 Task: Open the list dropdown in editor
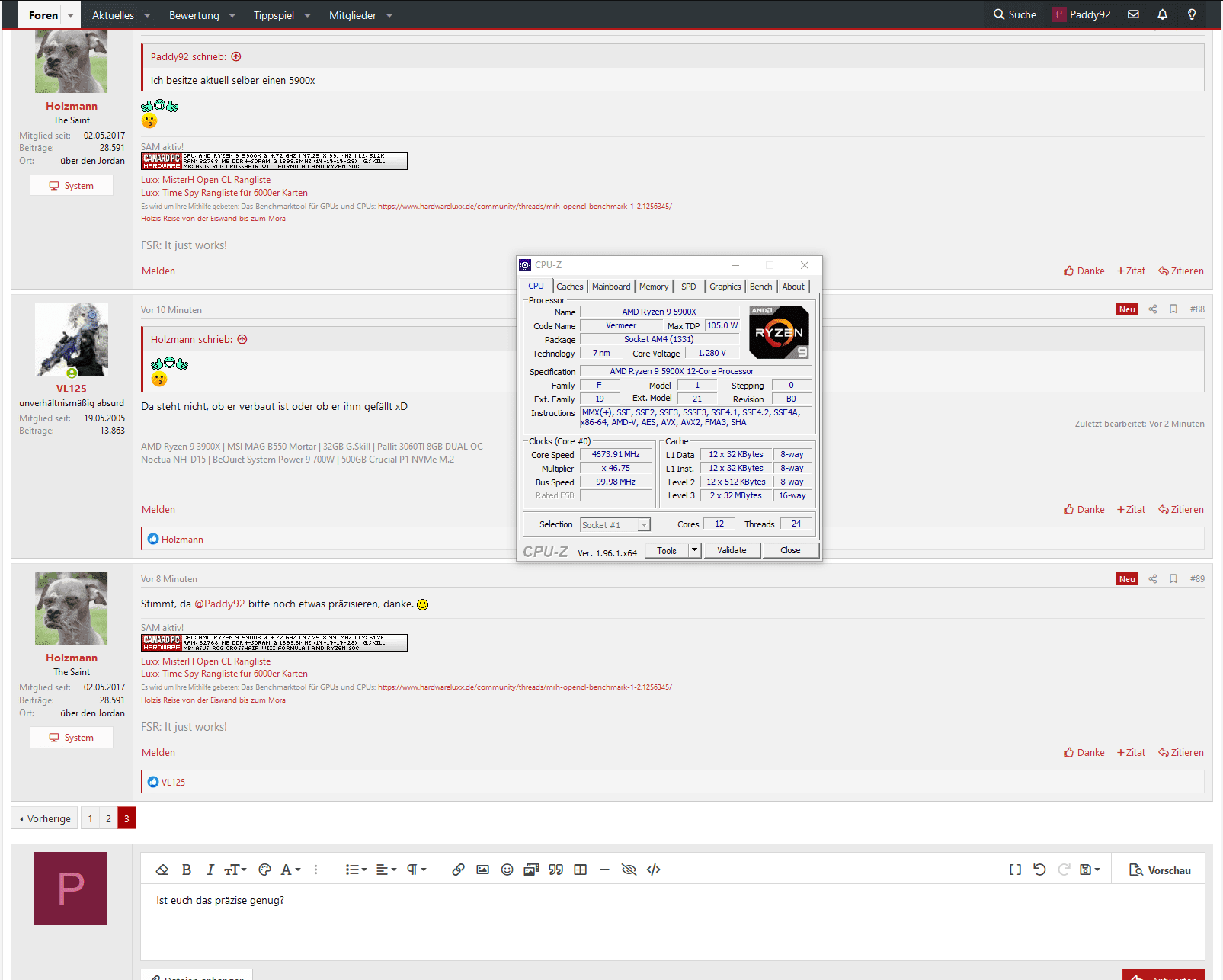pyautogui.click(x=356, y=870)
